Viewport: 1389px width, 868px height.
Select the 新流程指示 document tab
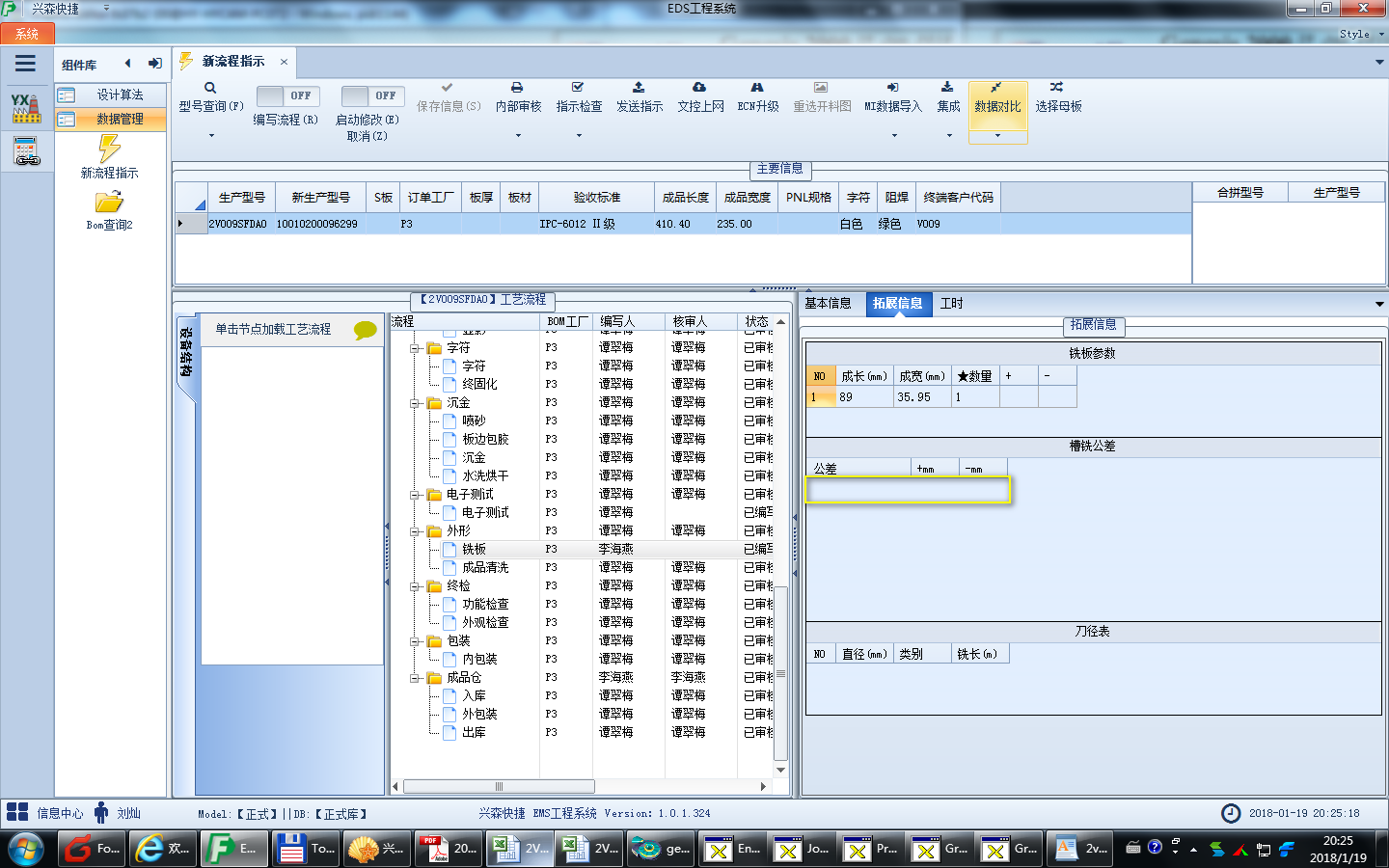click(233, 61)
